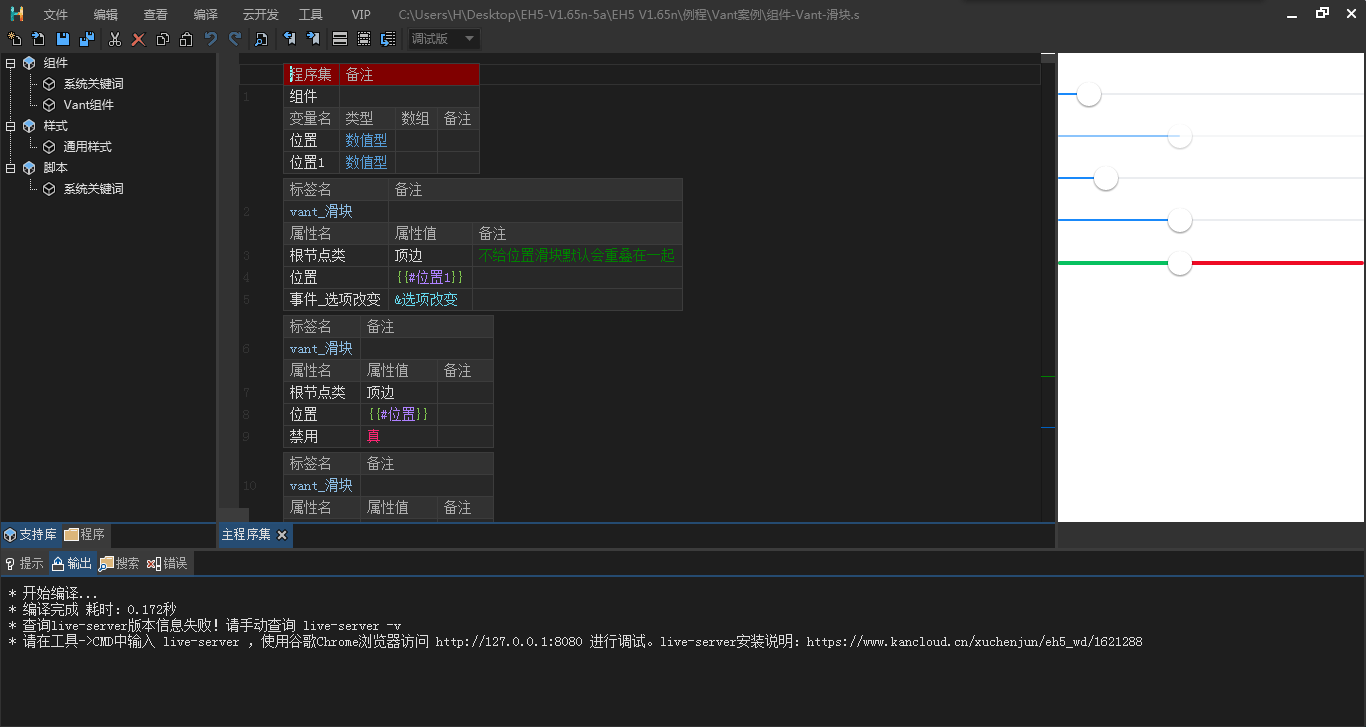
Task: Select Vant组件 in the tree
Action: point(88,105)
